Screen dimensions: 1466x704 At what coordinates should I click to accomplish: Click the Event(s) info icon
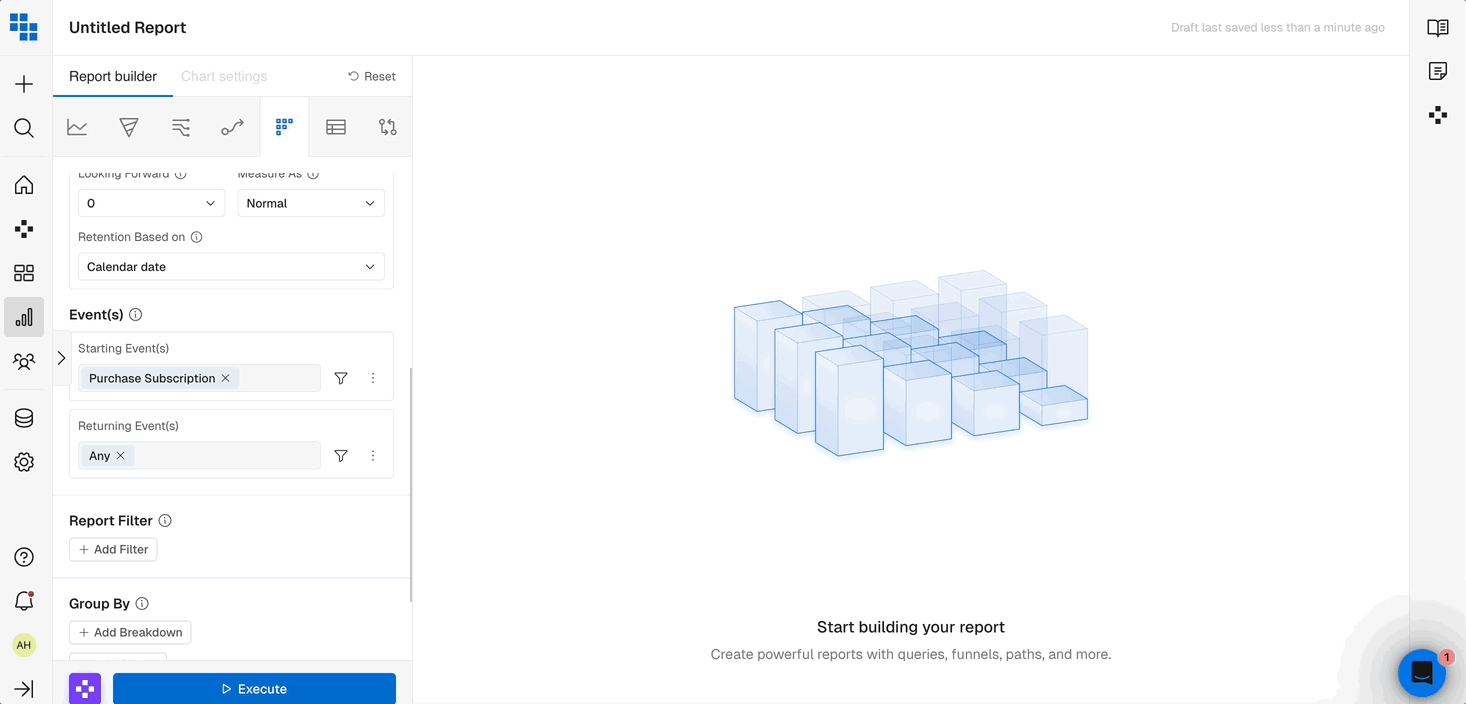coord(136,314)
